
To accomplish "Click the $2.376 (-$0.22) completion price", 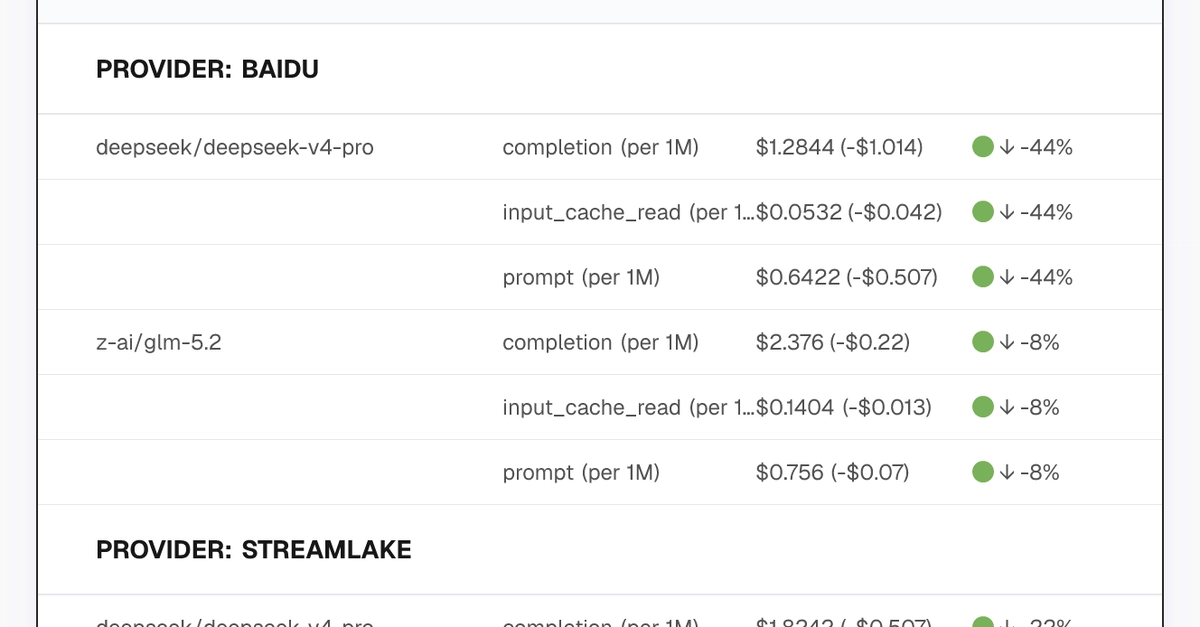I will click(833, 342).
